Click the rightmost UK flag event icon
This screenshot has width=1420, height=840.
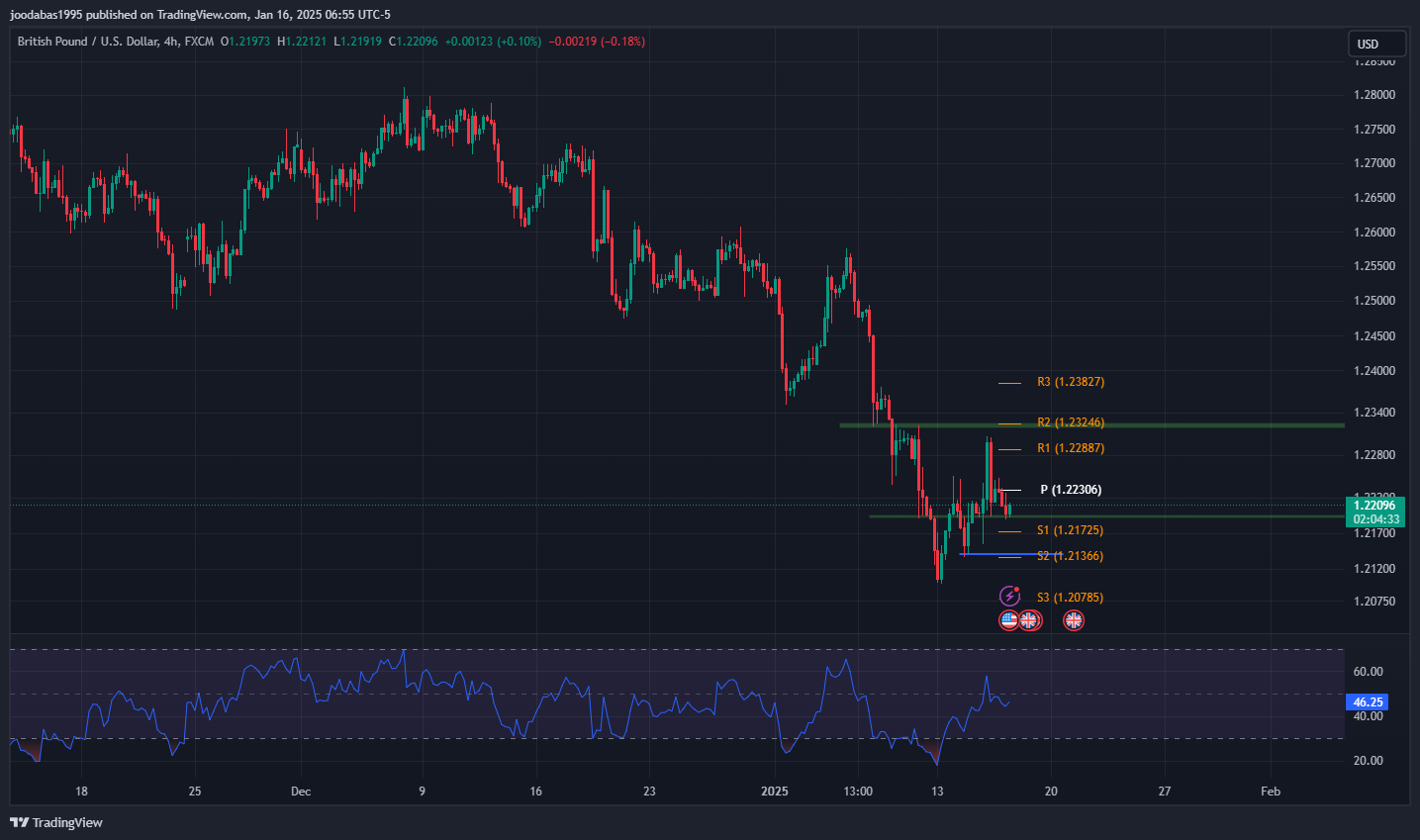tap(1074, 620)
